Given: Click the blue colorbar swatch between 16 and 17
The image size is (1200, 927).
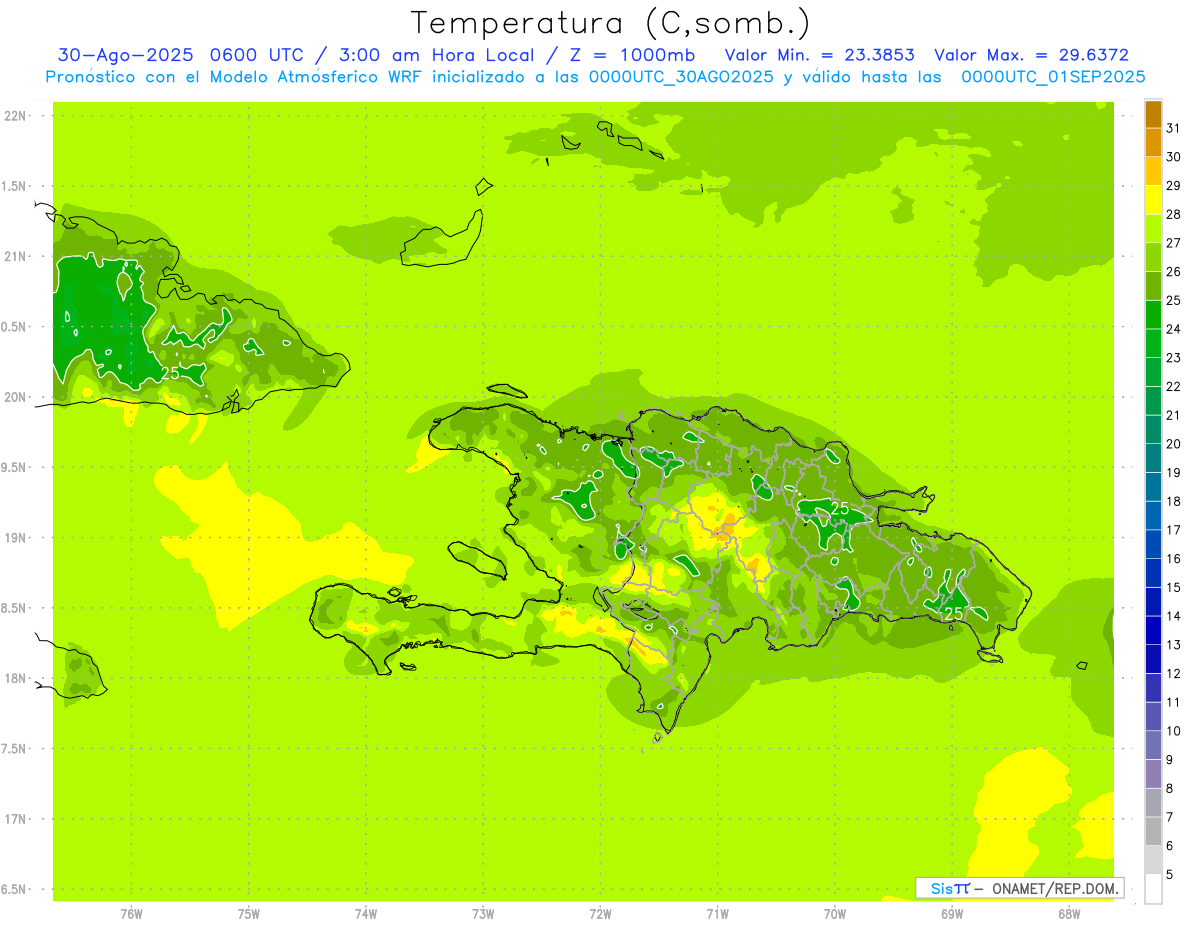Looking at the screenshot, I should (x=1153, y=545).
